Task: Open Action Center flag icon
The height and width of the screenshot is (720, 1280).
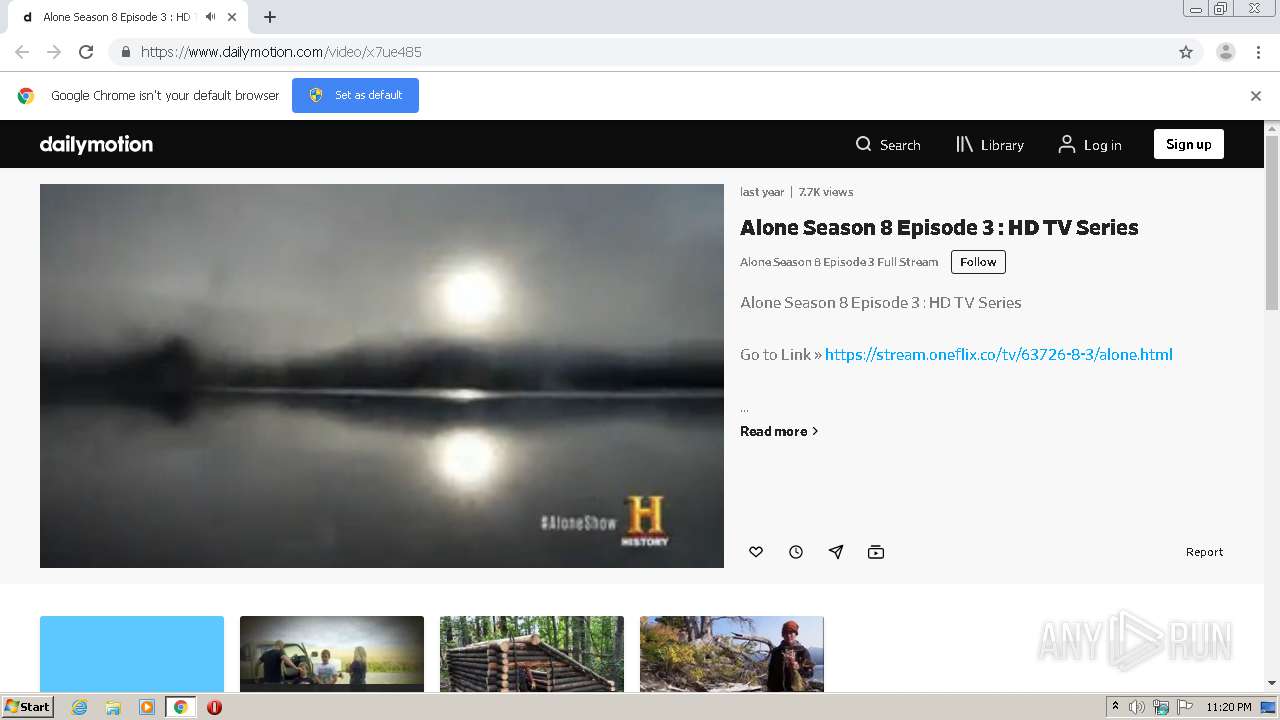Action: 1186,707
